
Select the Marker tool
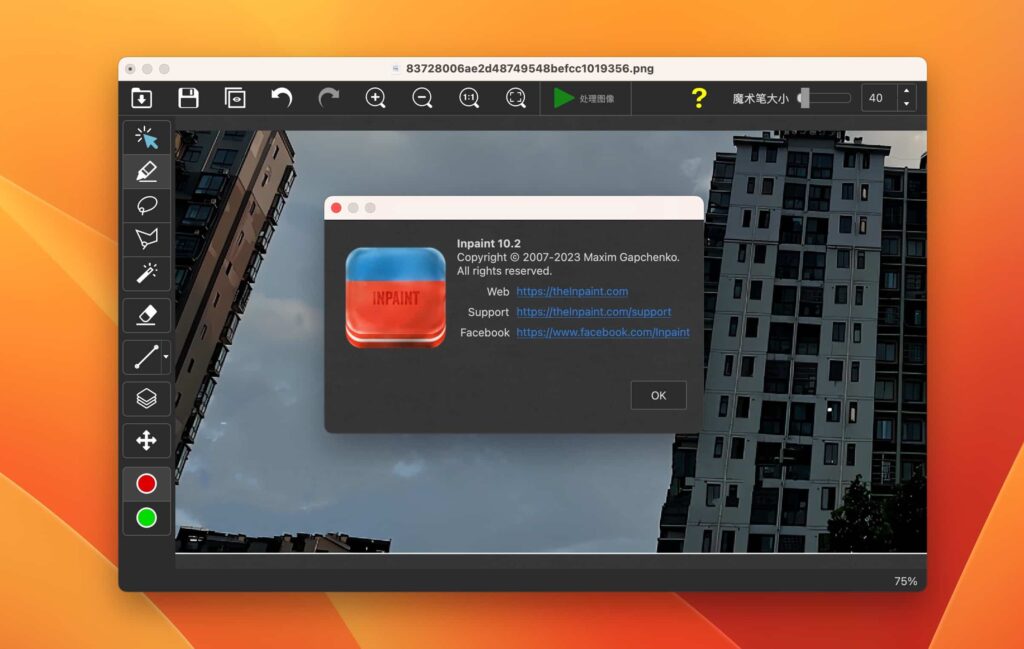145,171
